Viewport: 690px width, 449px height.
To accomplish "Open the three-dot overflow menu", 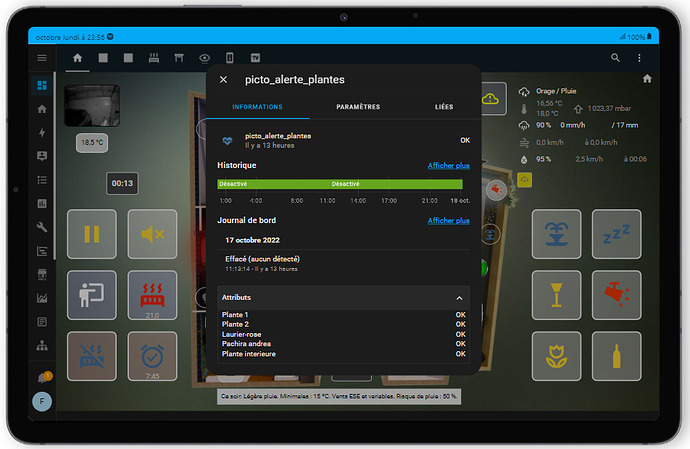I will [x=640, y=58].
